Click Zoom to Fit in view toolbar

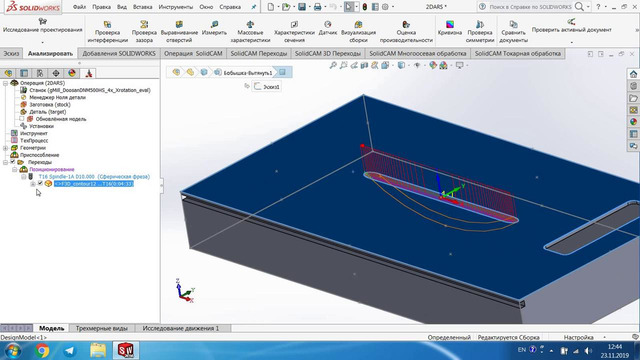333,65
